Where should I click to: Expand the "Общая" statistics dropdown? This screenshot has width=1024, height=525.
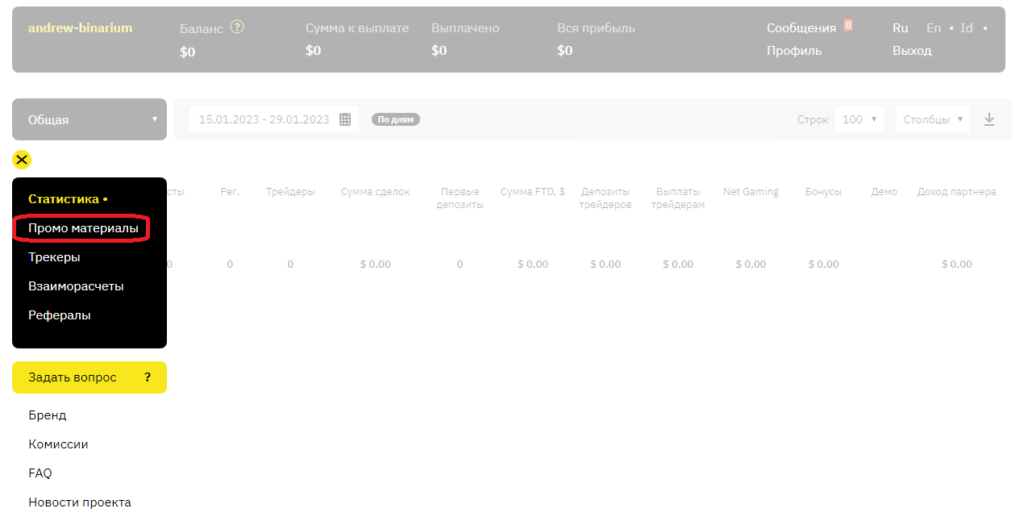tap(89, 119)
